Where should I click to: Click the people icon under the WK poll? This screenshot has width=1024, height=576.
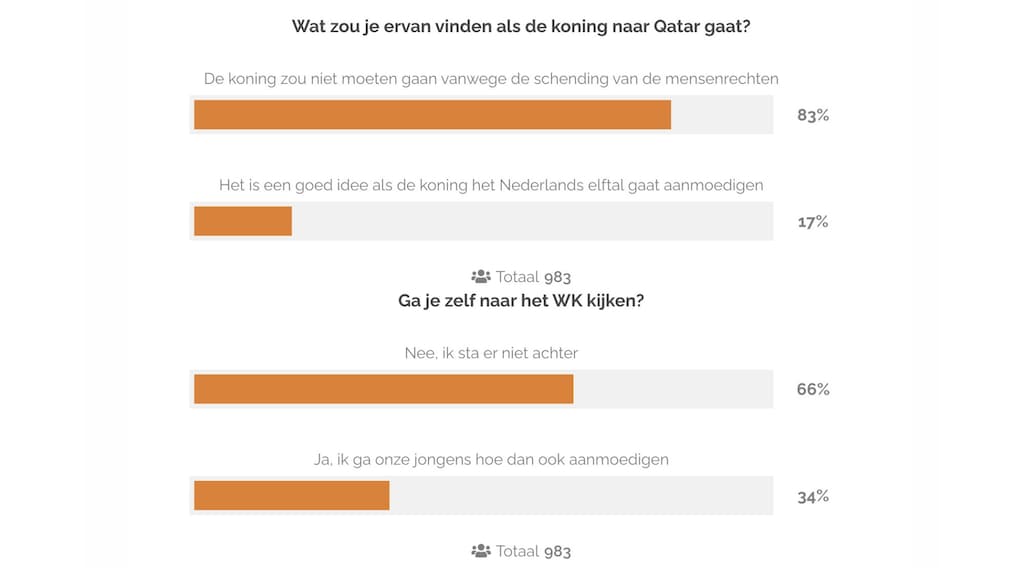coord(480,551)
